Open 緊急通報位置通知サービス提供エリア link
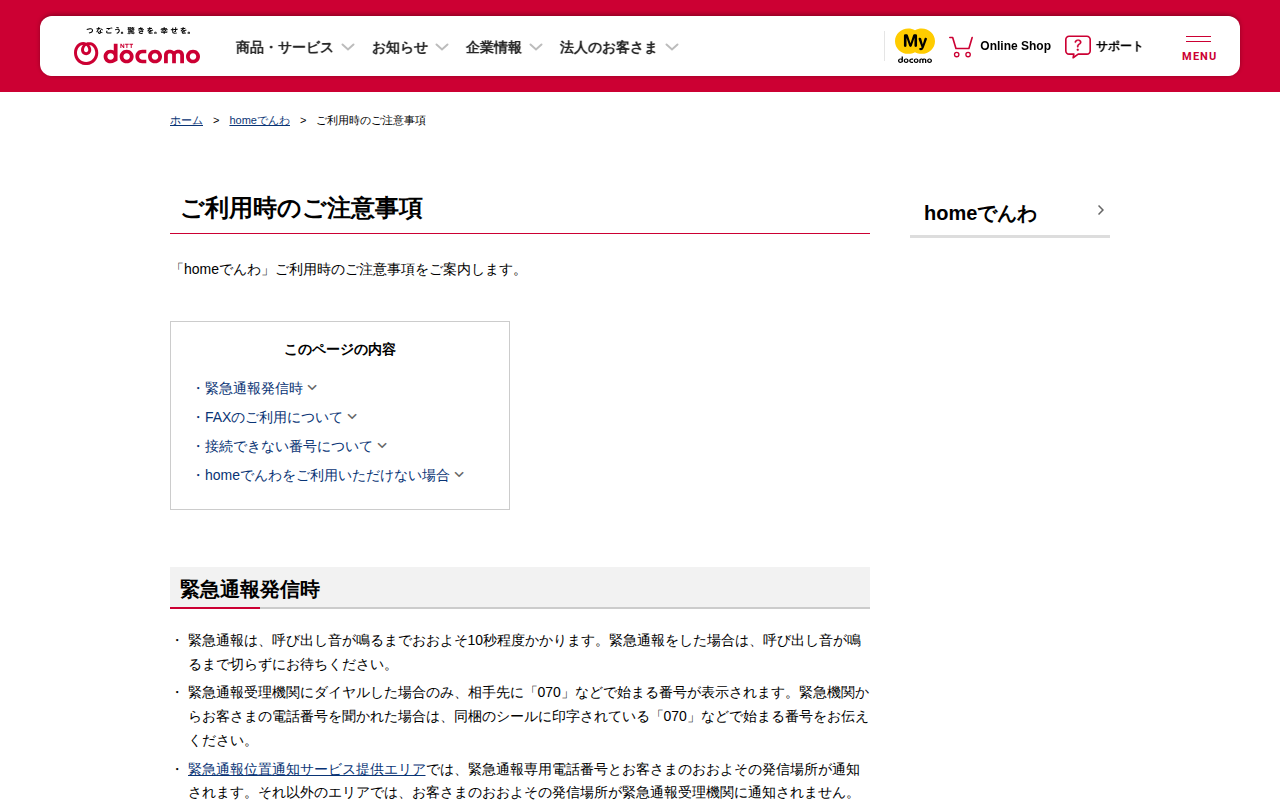The image size is (1280, 800). click(307, 770)
